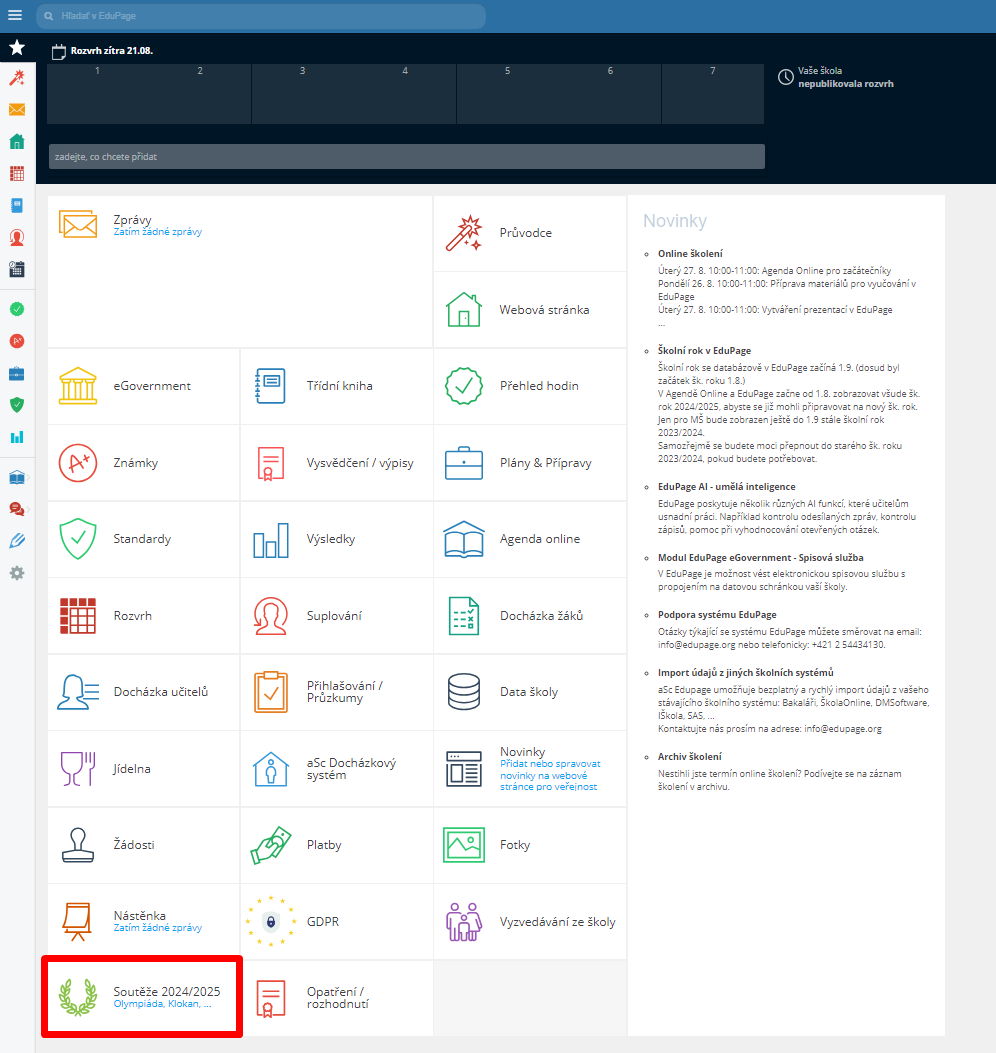Open the Nástěnka noticeboard tile

[x=143, y=922]
